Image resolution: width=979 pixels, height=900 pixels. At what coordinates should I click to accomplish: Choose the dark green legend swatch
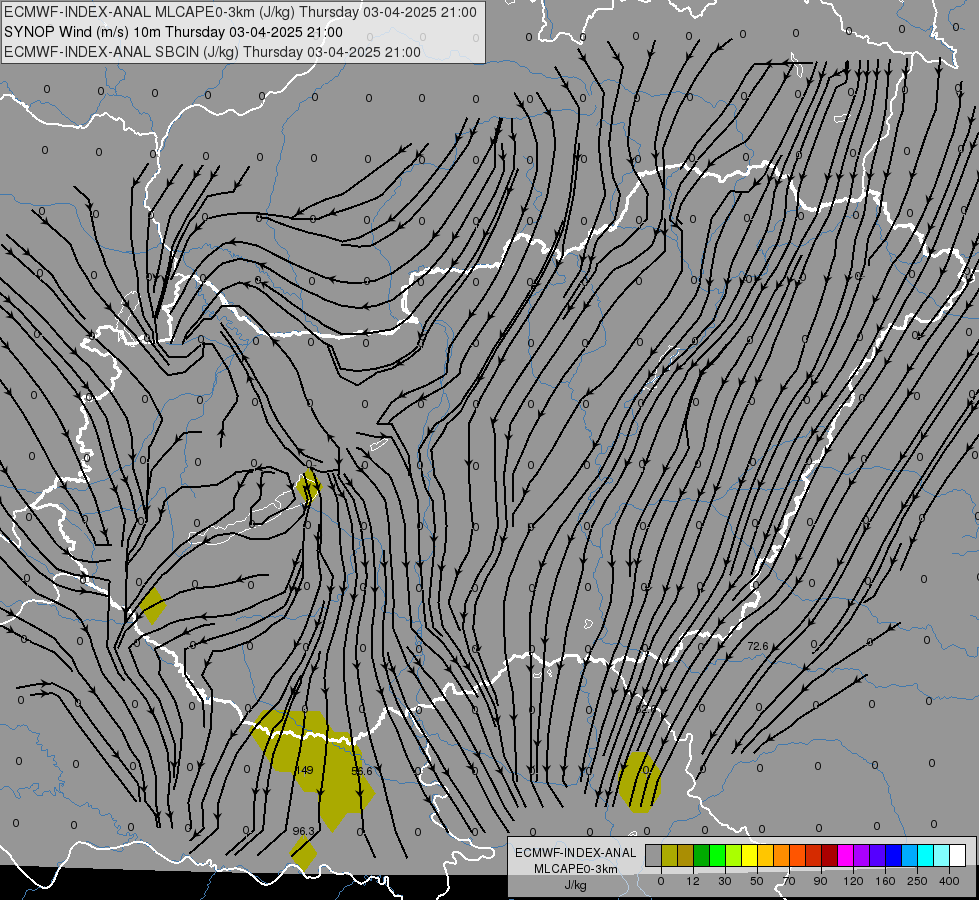(702, 855)
